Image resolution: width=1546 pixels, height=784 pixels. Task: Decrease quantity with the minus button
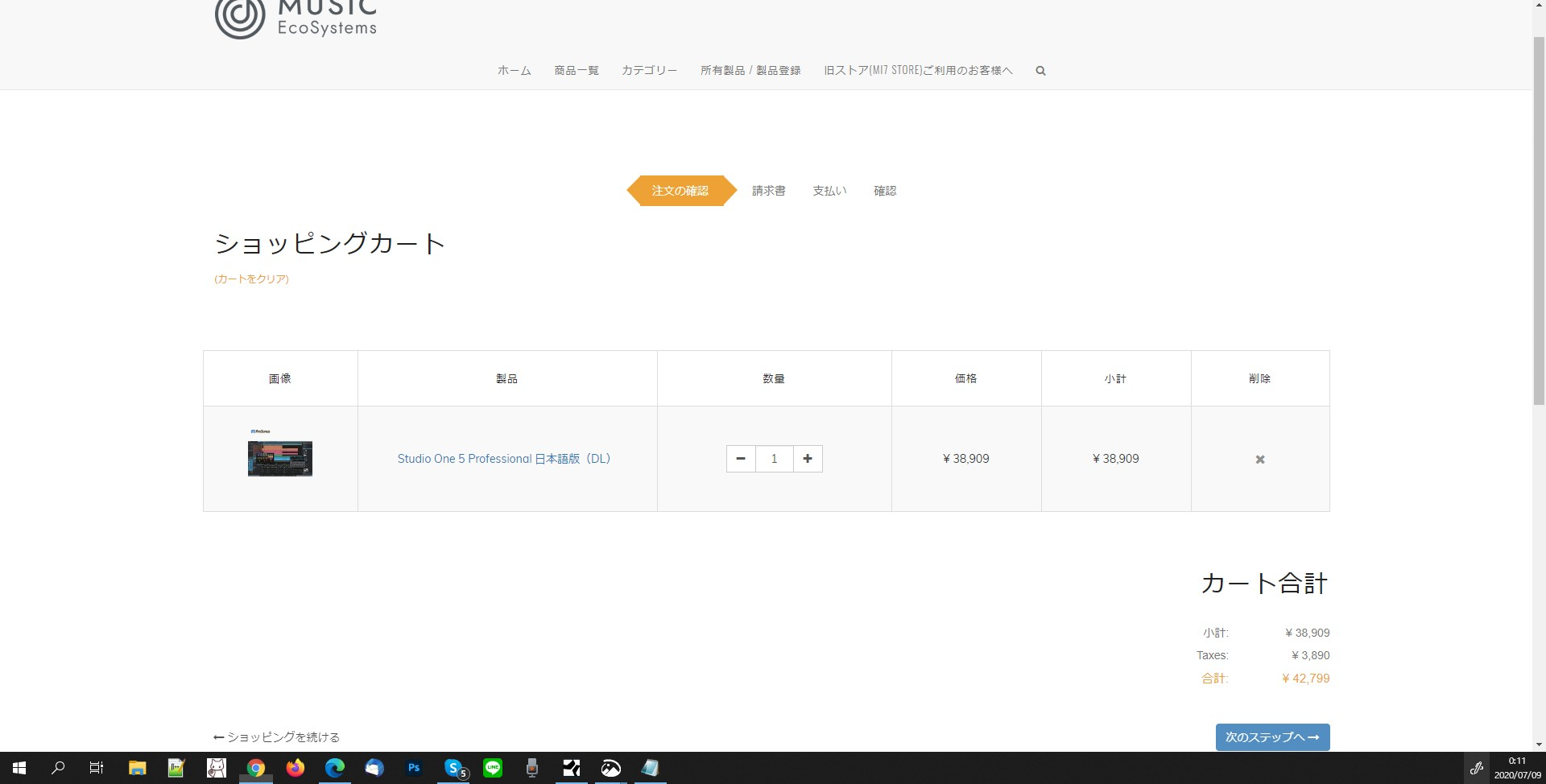pos(741,459)
